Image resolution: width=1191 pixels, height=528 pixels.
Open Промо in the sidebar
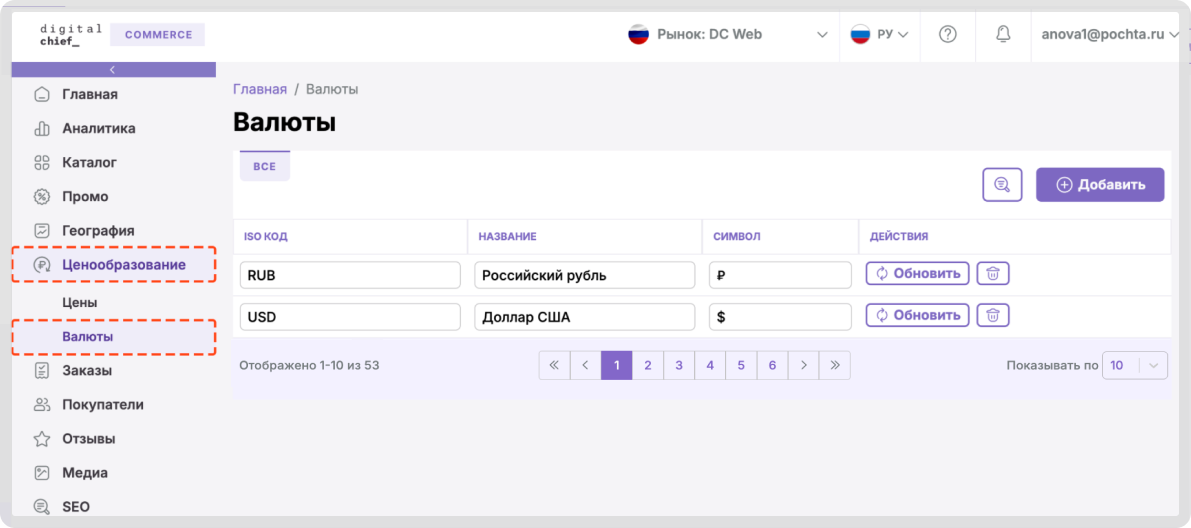click(85, 197)
